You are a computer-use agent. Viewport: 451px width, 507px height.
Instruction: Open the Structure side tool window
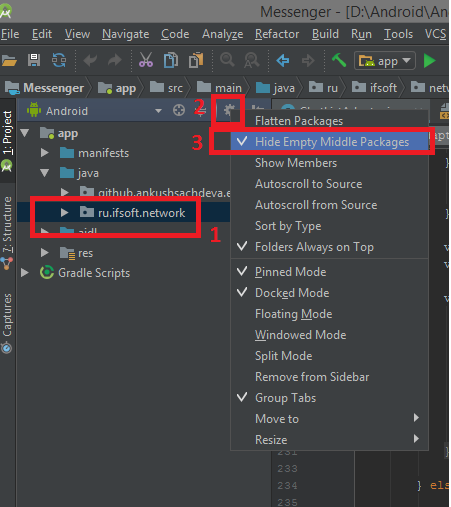(7, 232)
